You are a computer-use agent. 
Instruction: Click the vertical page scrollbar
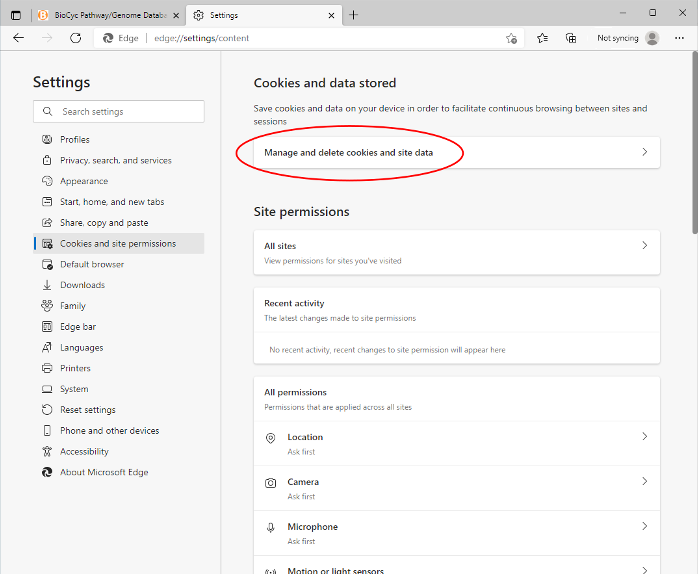click(693, 150)
